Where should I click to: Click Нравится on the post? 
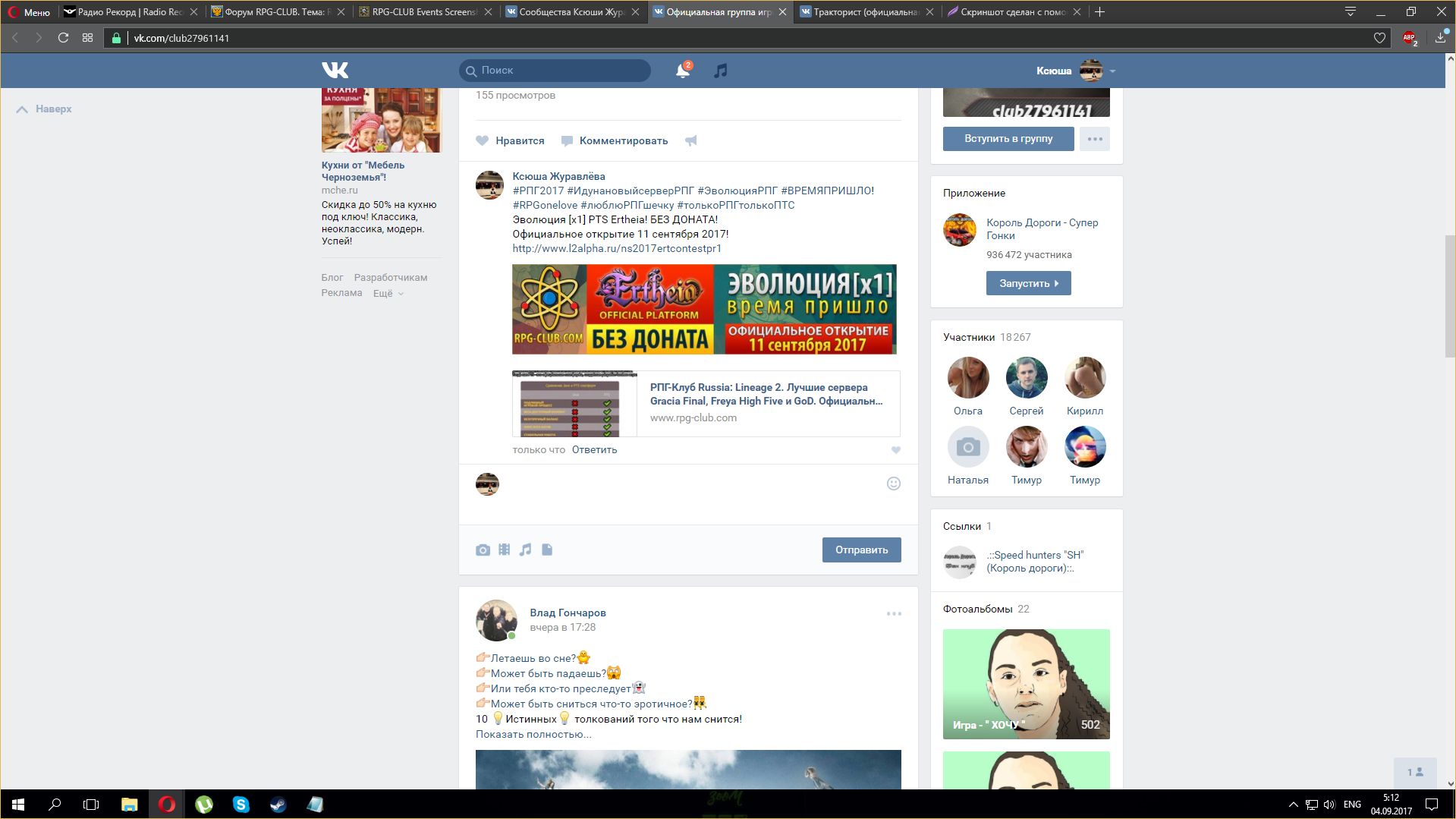point(510,140)
